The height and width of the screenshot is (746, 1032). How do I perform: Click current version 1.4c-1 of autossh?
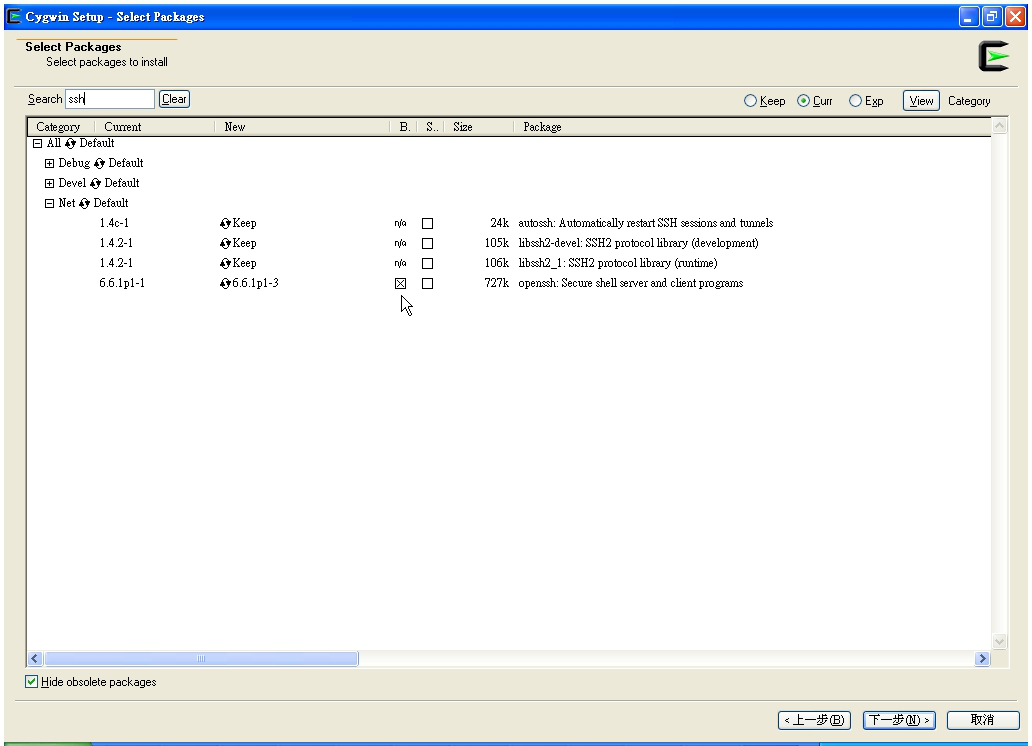point(114,223)
